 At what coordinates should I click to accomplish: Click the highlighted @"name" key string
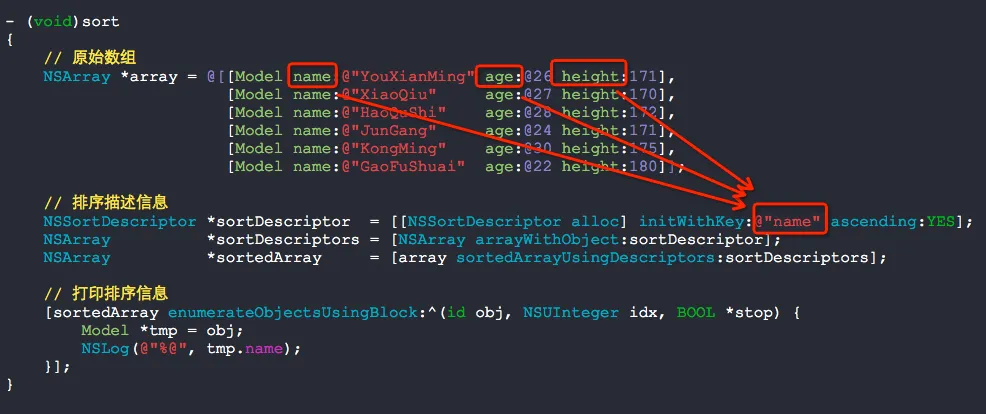(791, 221)
